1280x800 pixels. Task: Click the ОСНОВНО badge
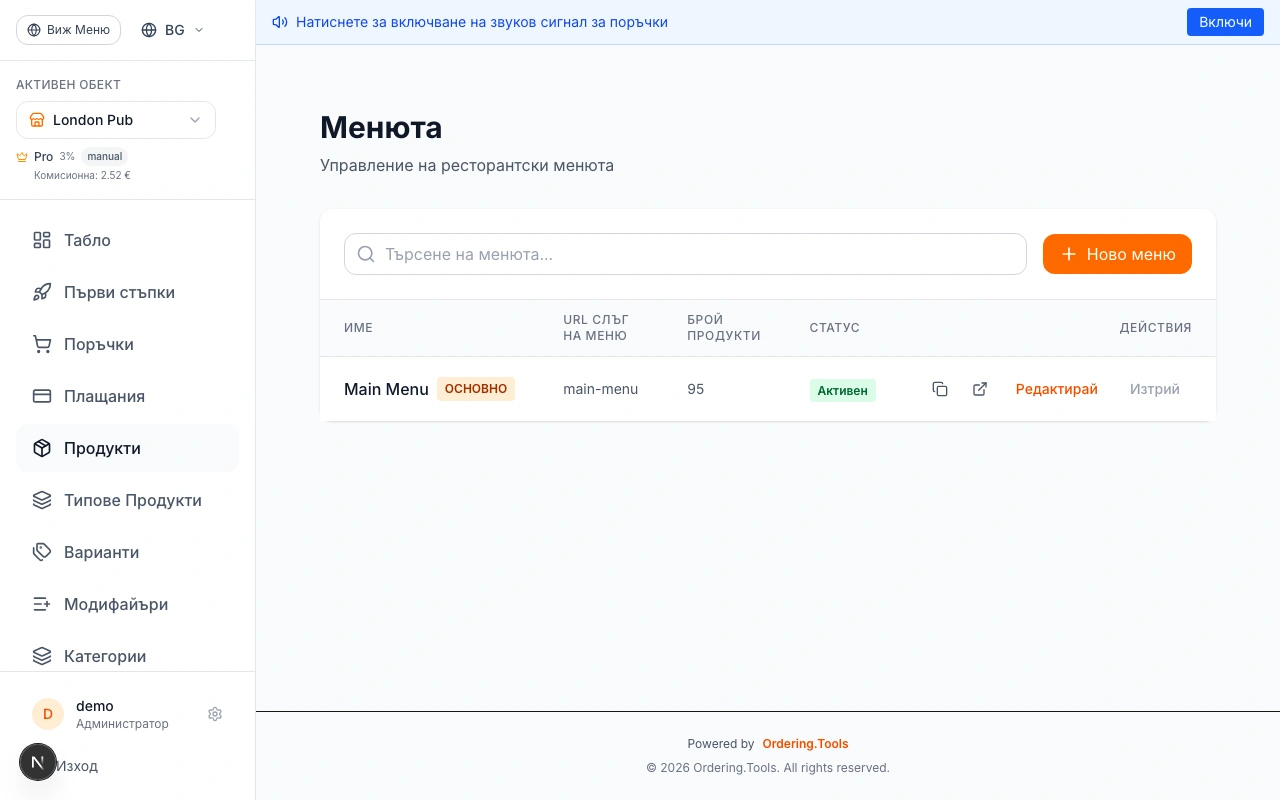click(476, 389)
